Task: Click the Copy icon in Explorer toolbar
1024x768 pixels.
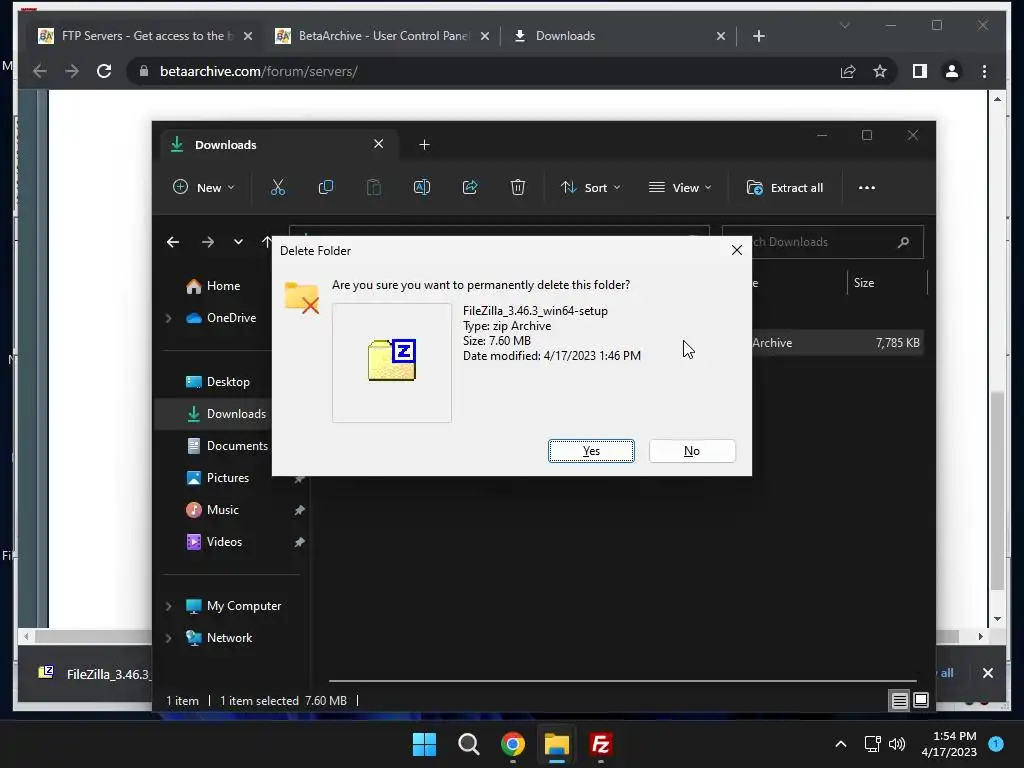Action: (x=325, y=187)
